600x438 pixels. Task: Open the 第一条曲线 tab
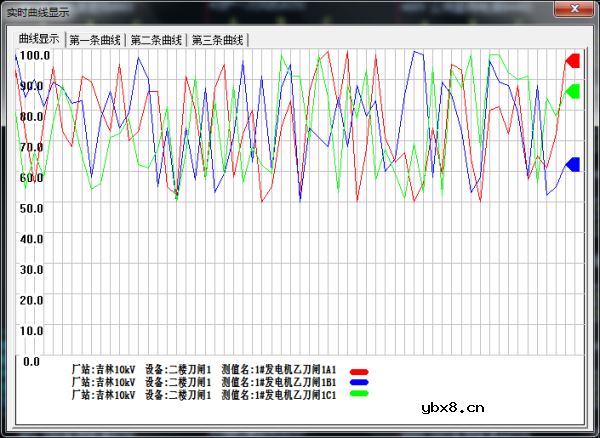point(95,40)
